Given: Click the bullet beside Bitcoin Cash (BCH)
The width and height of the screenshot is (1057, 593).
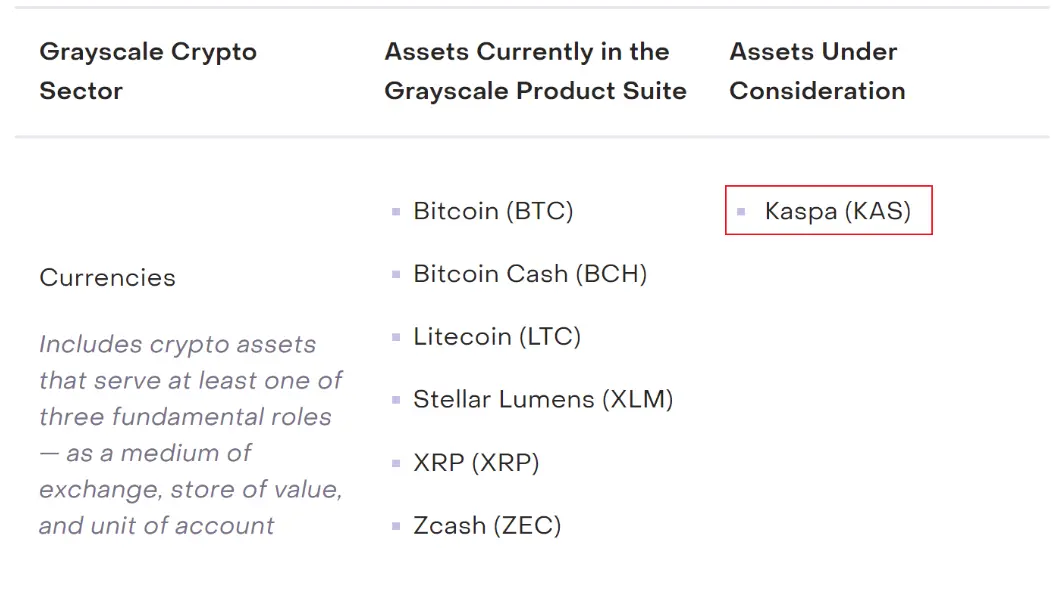Looking at the screenshot, I should pyautogui.click(x=396, y=274).
